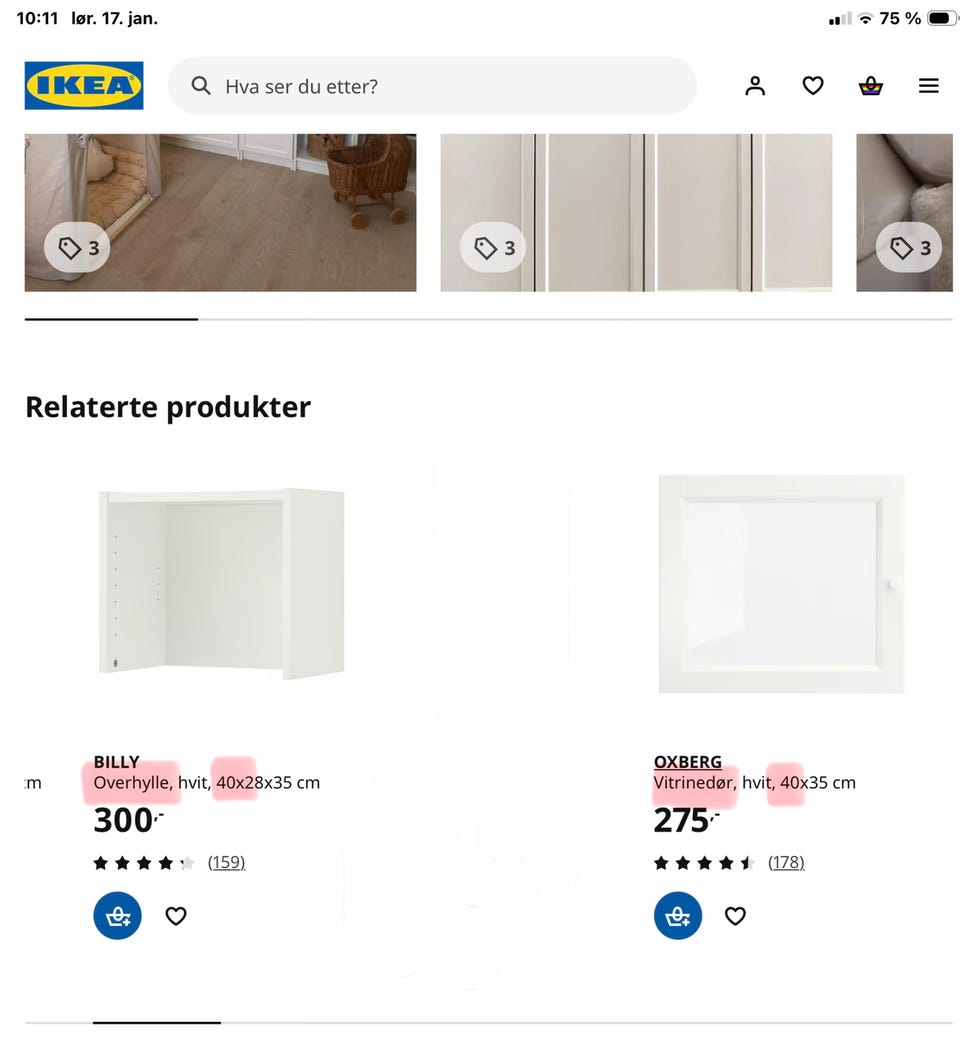Open the OXBERG product name link

[x=687, y=762]
